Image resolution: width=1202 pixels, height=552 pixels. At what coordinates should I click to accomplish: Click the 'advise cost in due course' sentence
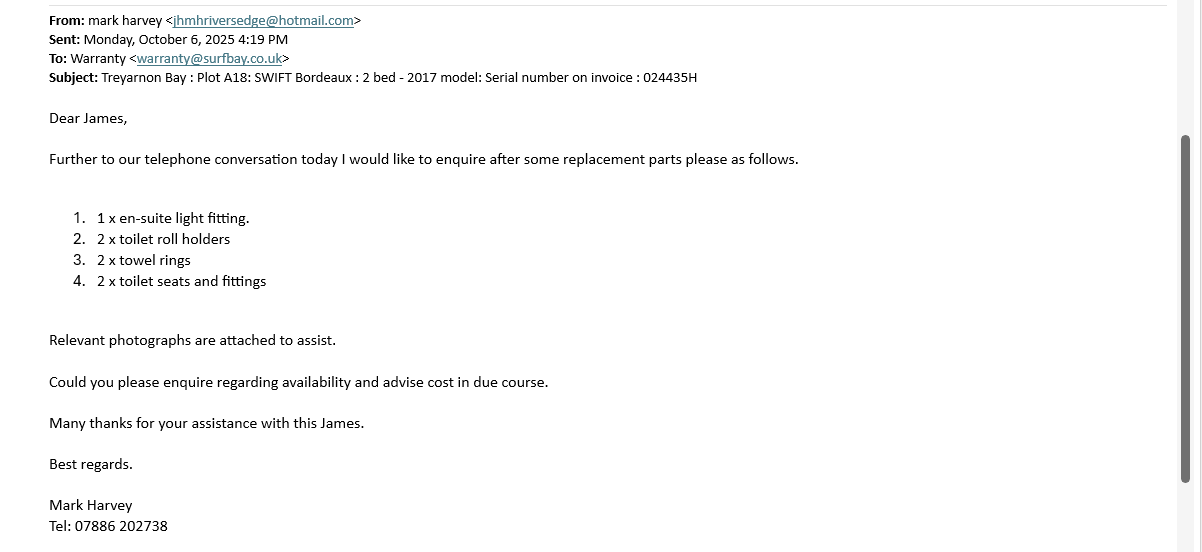tap(298, 382)
